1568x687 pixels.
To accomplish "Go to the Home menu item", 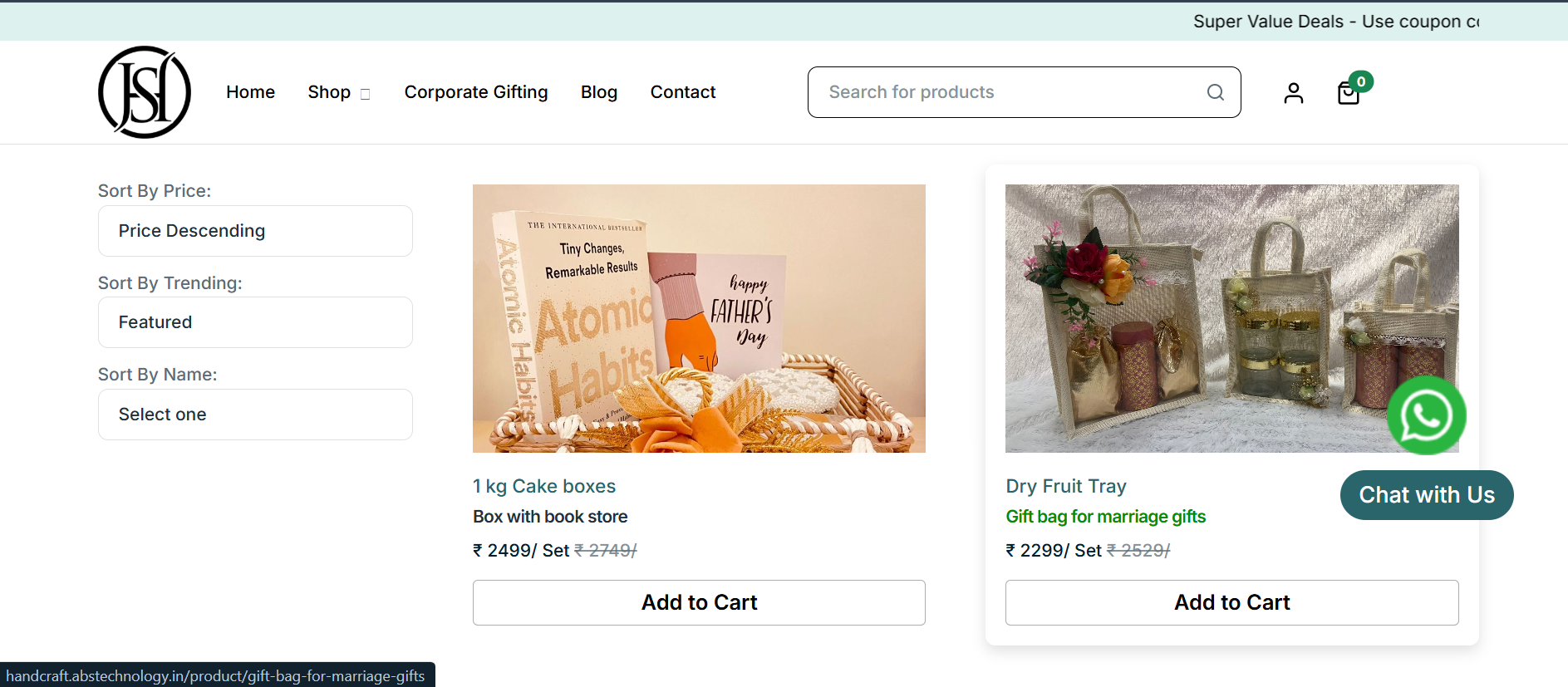I will 250,92.
